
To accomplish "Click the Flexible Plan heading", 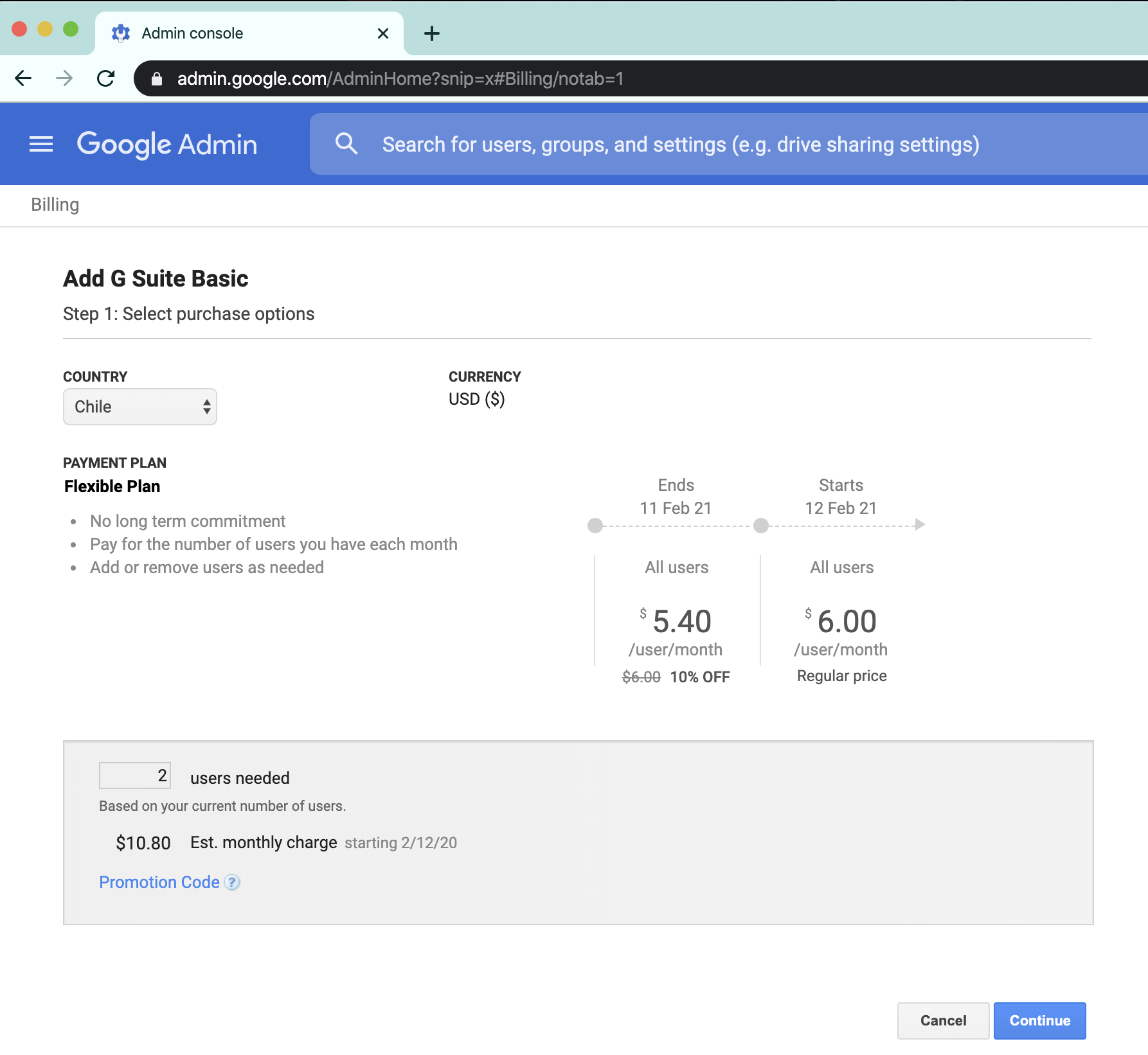I will [112, 486].
